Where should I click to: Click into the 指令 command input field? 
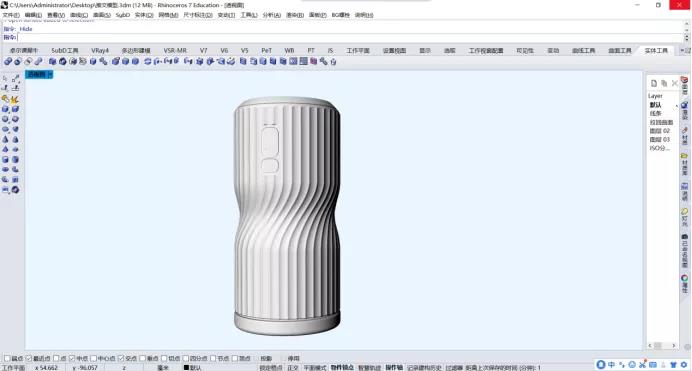[350, 37]
